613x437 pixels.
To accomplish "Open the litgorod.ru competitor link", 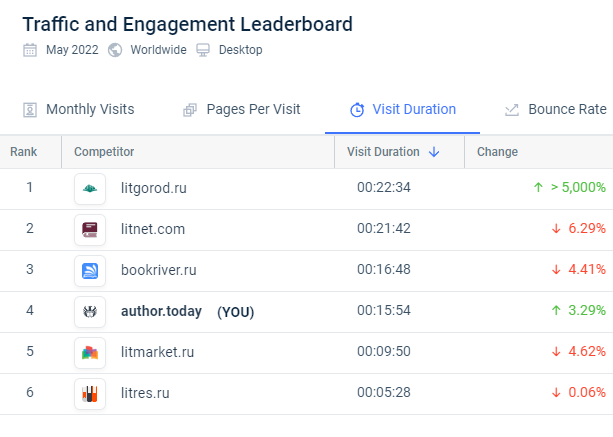I will [153, 188].
